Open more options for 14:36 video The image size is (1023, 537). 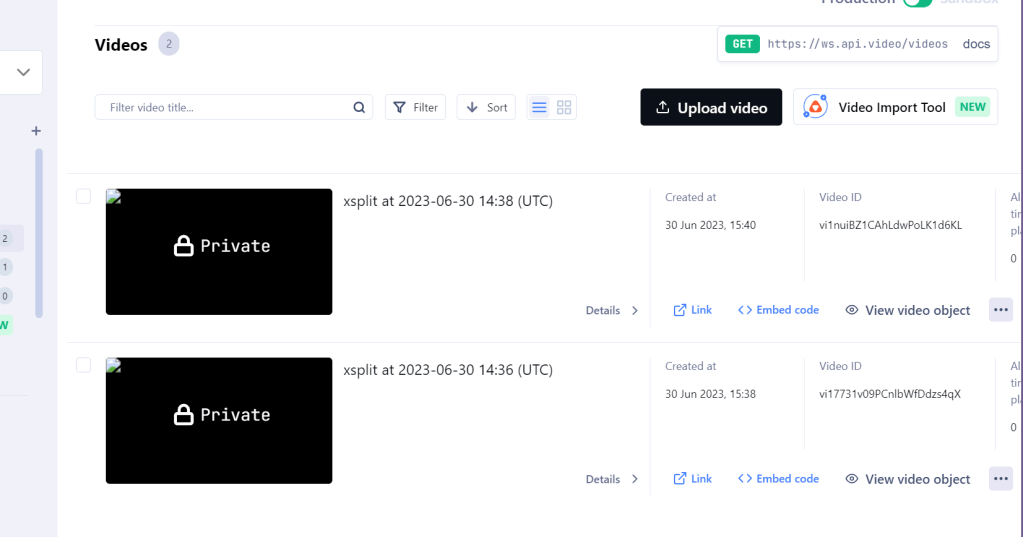pos(1001,479)
